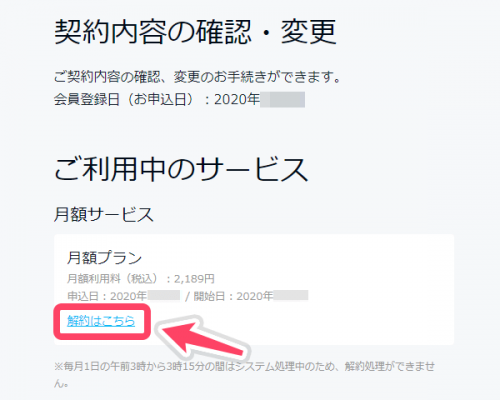
Task: Click the 2020年 year in the 会員登録日 line
Action: 237,99
